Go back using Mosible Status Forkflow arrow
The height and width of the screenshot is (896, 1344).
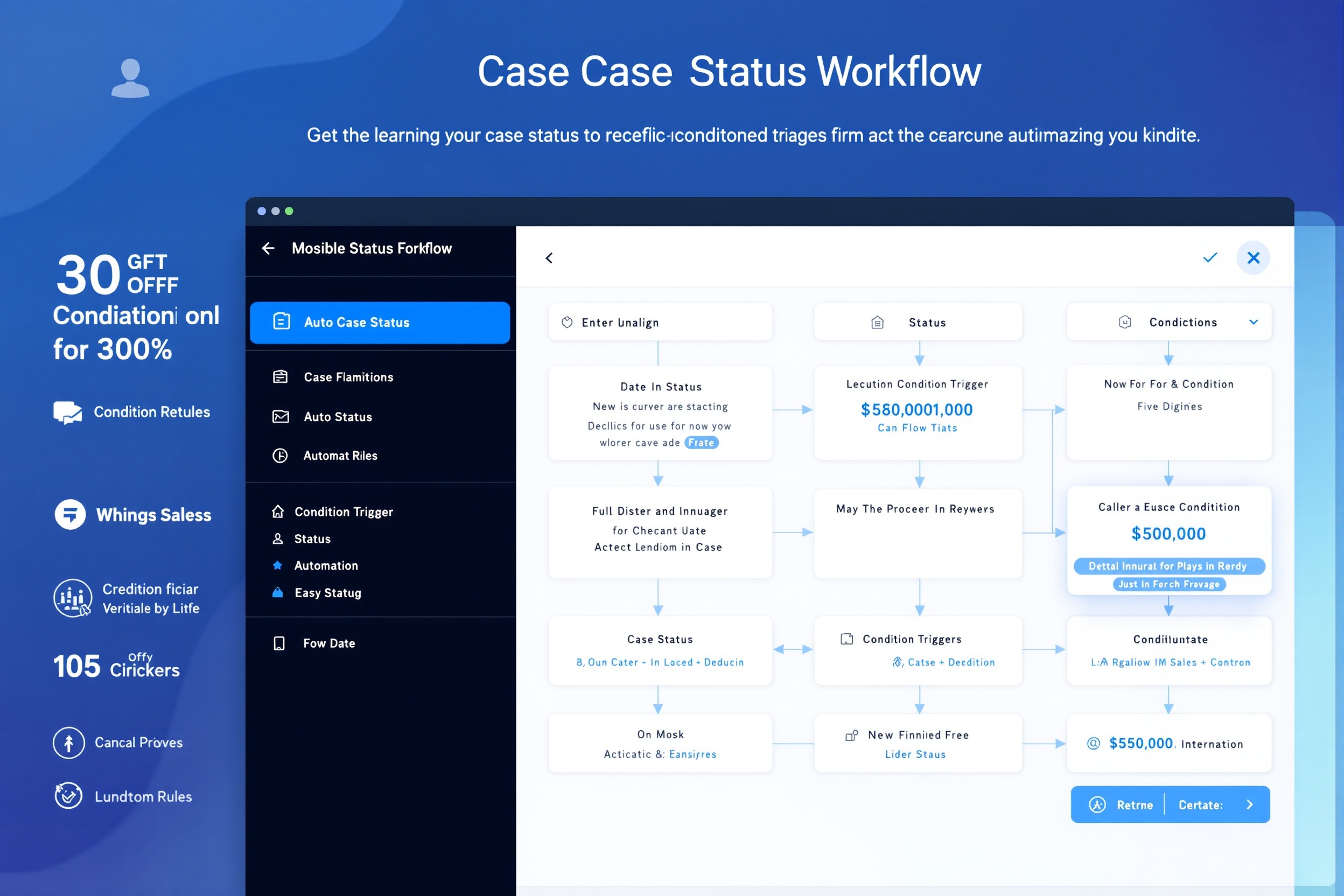coord(268,248)
